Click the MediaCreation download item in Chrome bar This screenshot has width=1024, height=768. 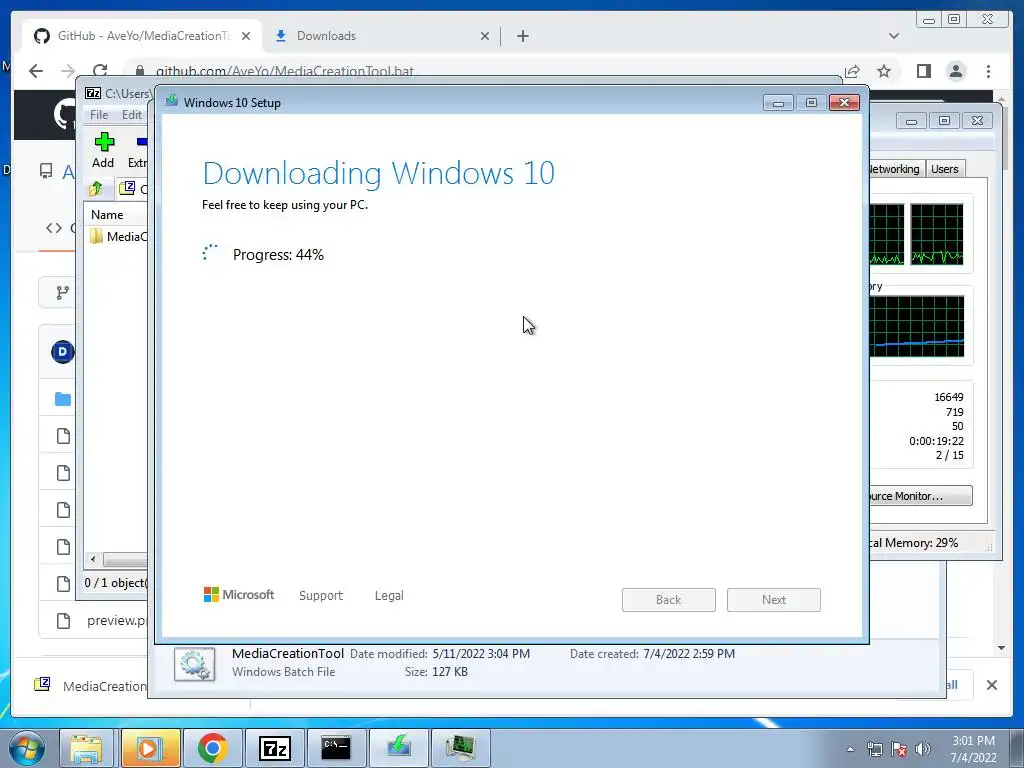click(91, 685)
